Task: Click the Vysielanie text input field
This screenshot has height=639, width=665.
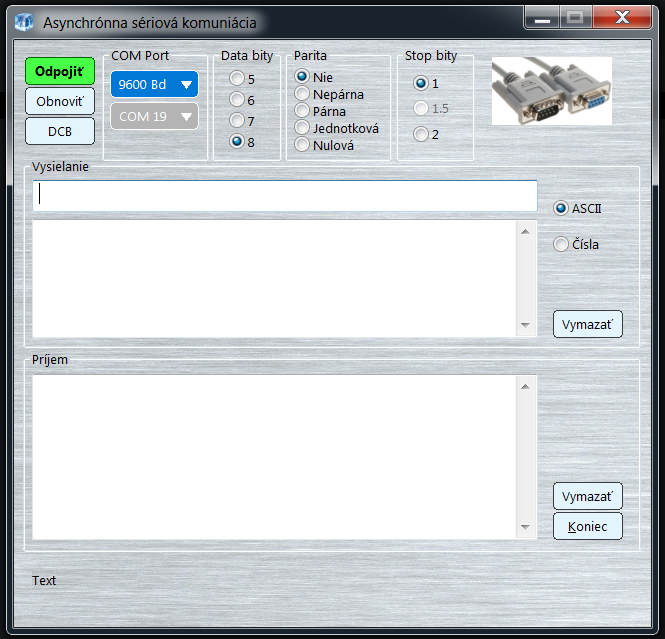Action: pos(285,196)
